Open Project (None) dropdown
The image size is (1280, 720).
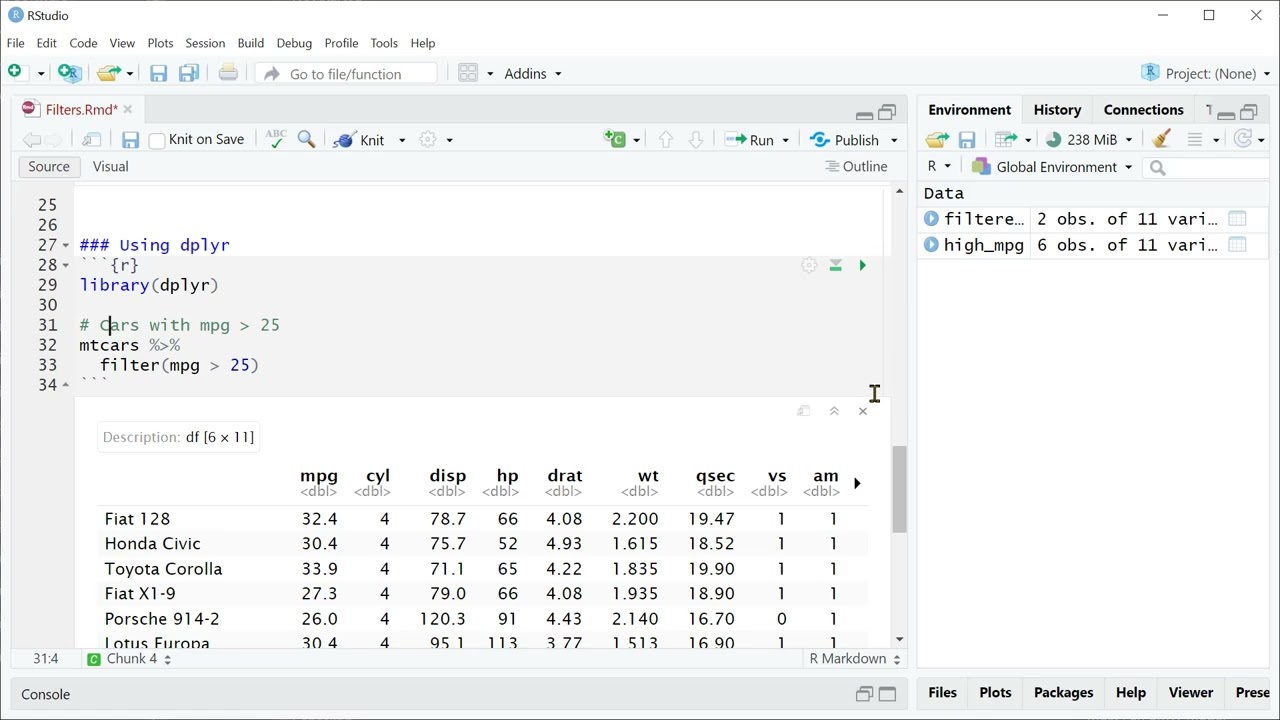pyautogui.click(x=1205, y=73)
